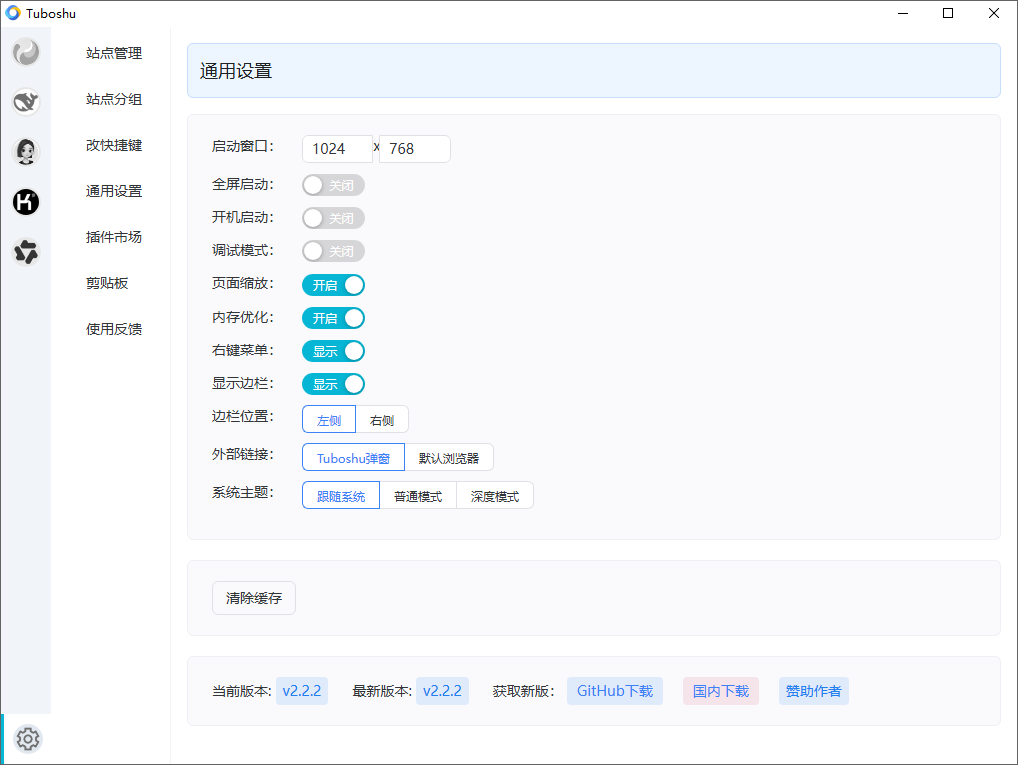Choose Tuboshu弹窗 for external links
1018x765 pixels.
(x=353, y=458)
